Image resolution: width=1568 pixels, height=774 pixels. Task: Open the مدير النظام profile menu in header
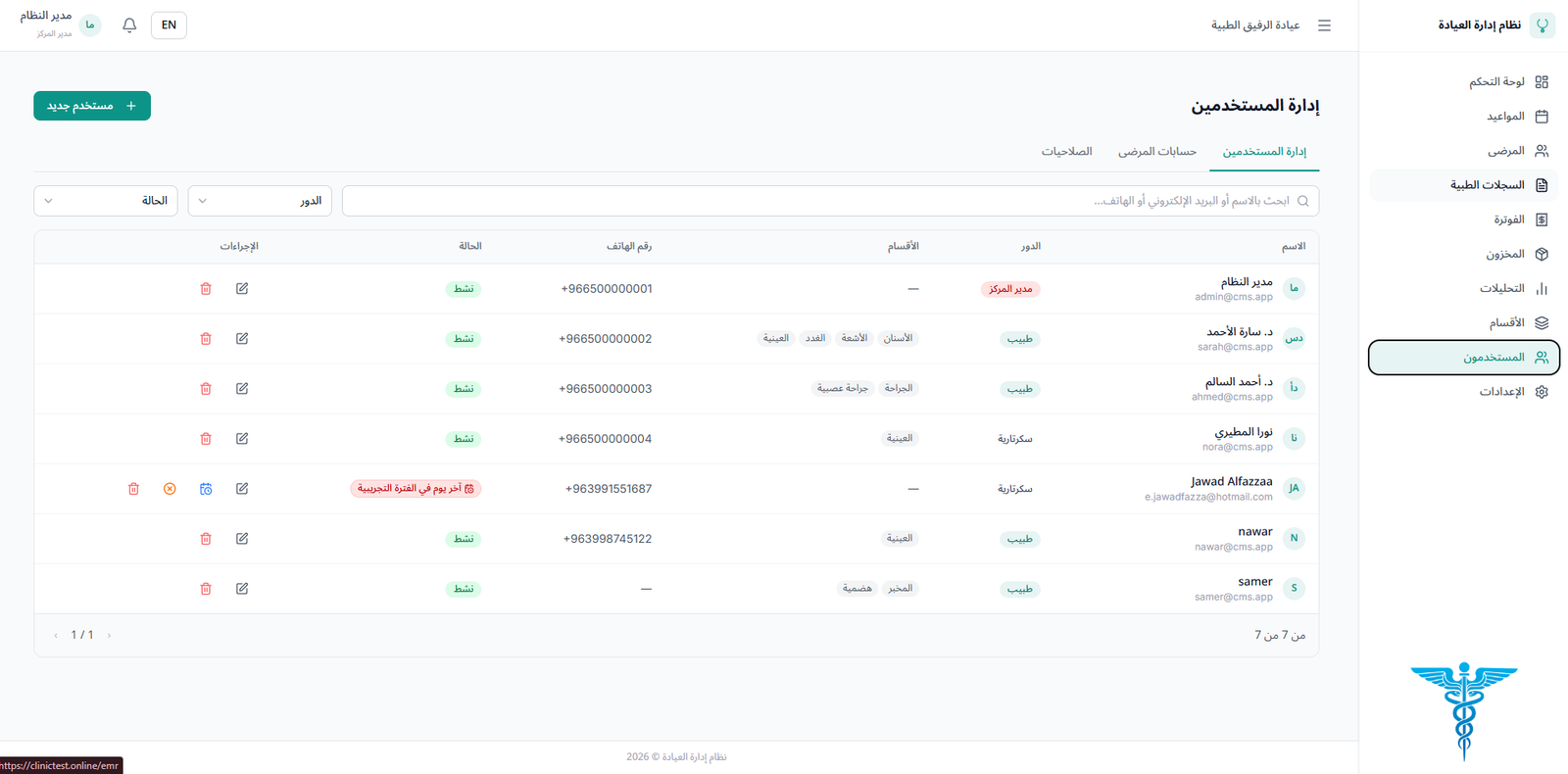(59, 24)
